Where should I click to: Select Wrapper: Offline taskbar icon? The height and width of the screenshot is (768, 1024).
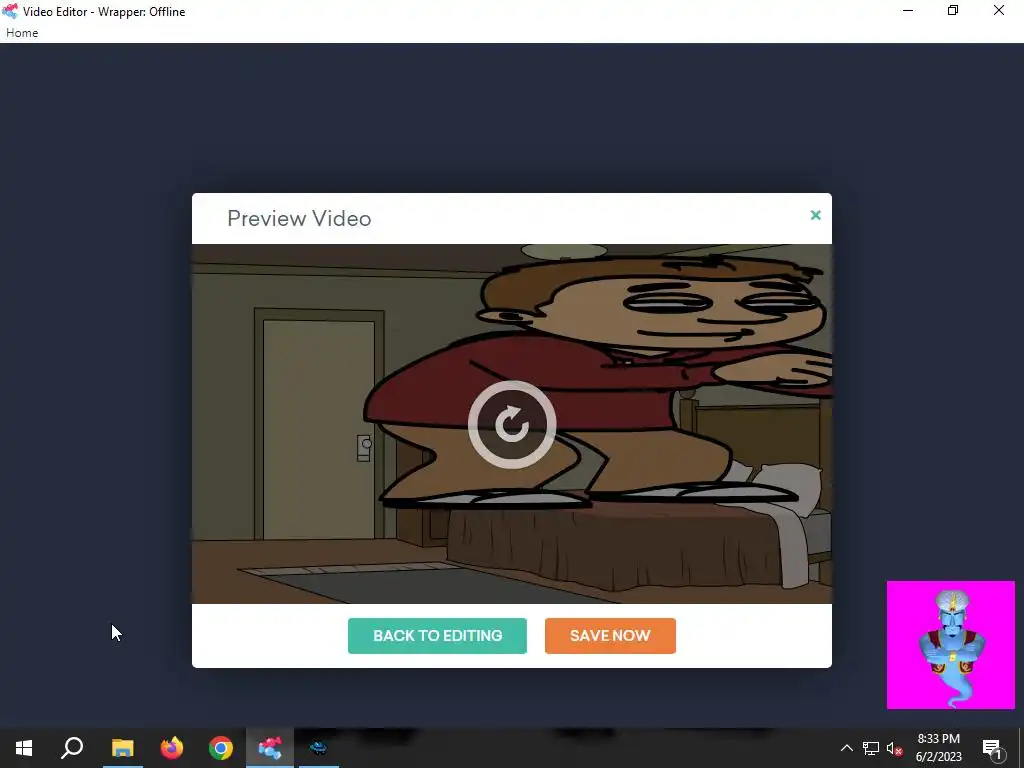(270, 748)
